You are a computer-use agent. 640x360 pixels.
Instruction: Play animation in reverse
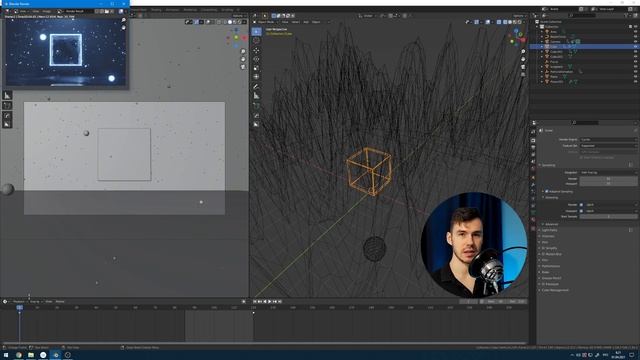(x=264, y=302)
